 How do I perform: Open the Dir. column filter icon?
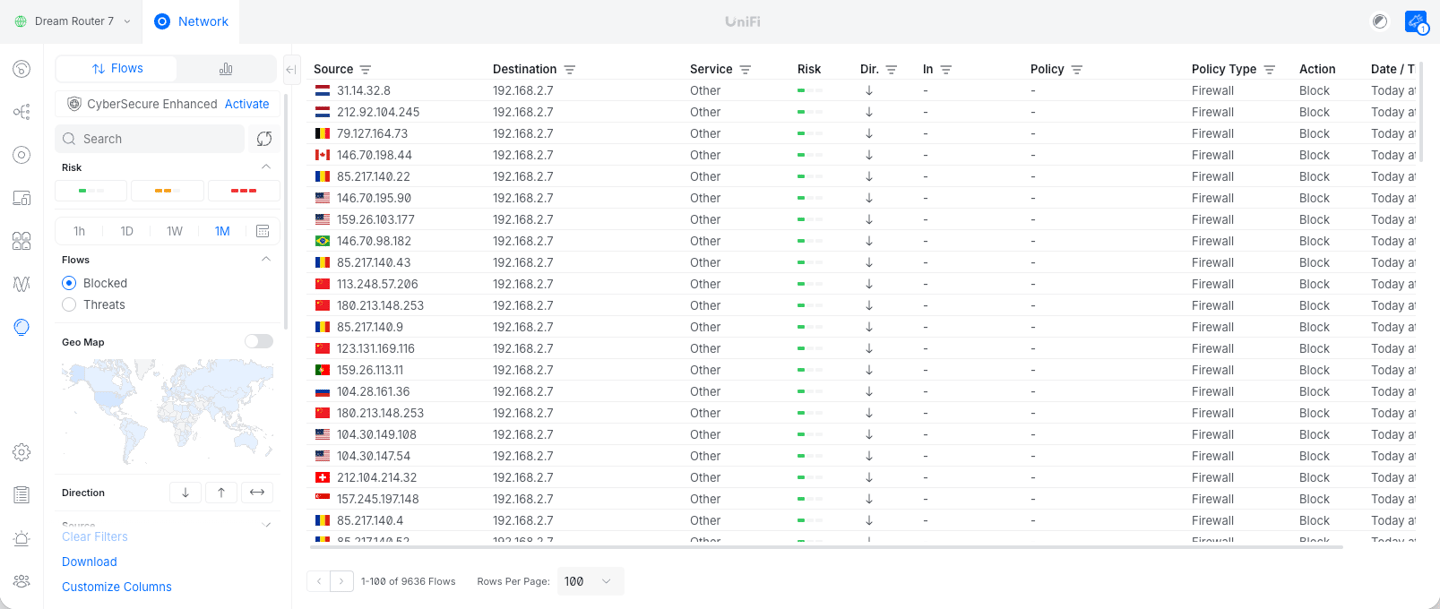coord(891,69)
